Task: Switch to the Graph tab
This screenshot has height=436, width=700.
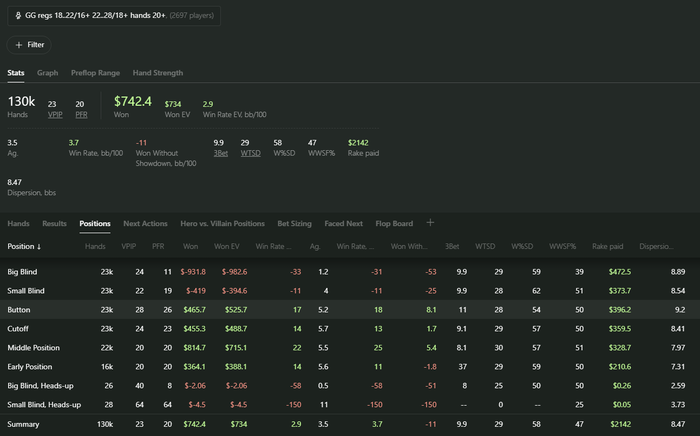Action: click(47, 73)
